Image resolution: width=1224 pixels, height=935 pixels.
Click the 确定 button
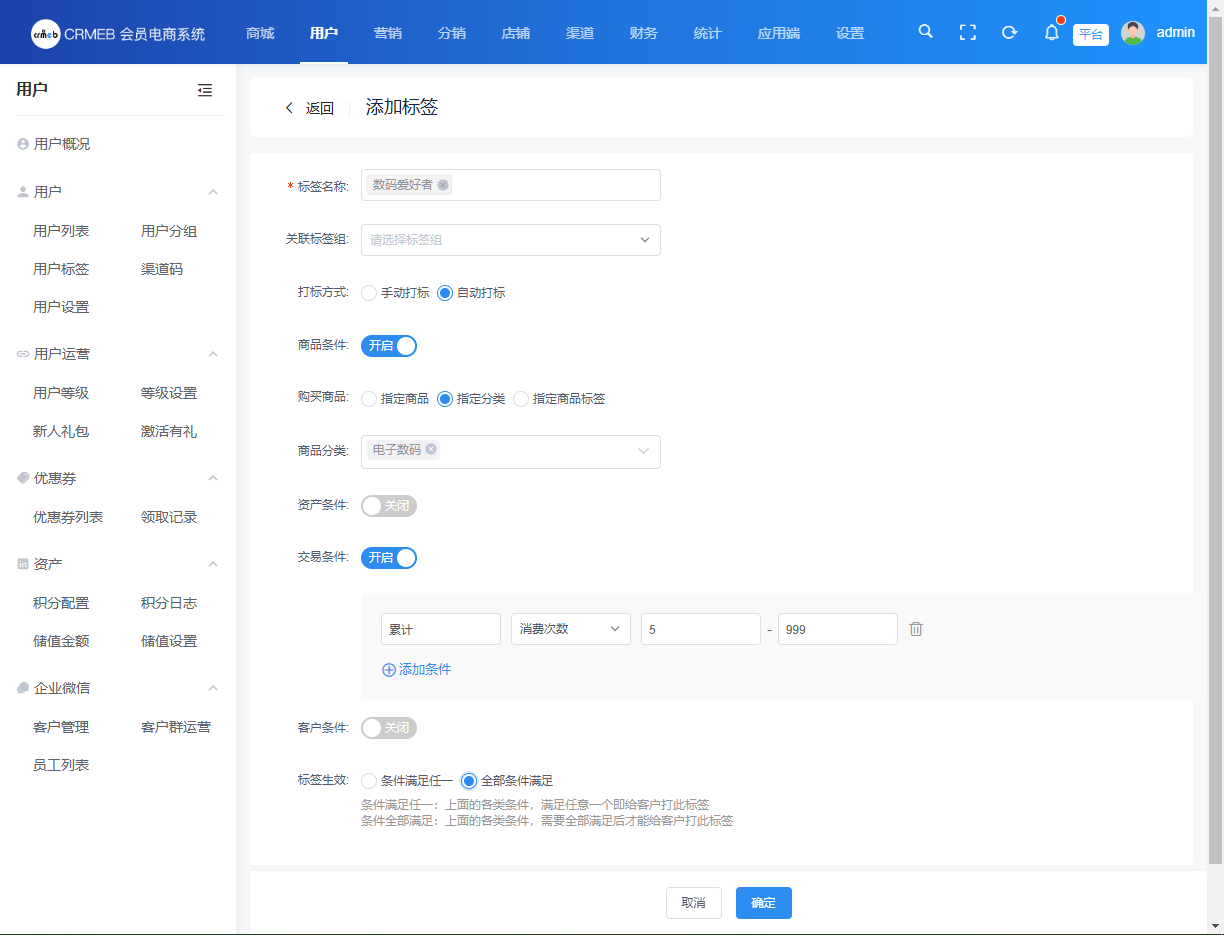coord(763,903)
